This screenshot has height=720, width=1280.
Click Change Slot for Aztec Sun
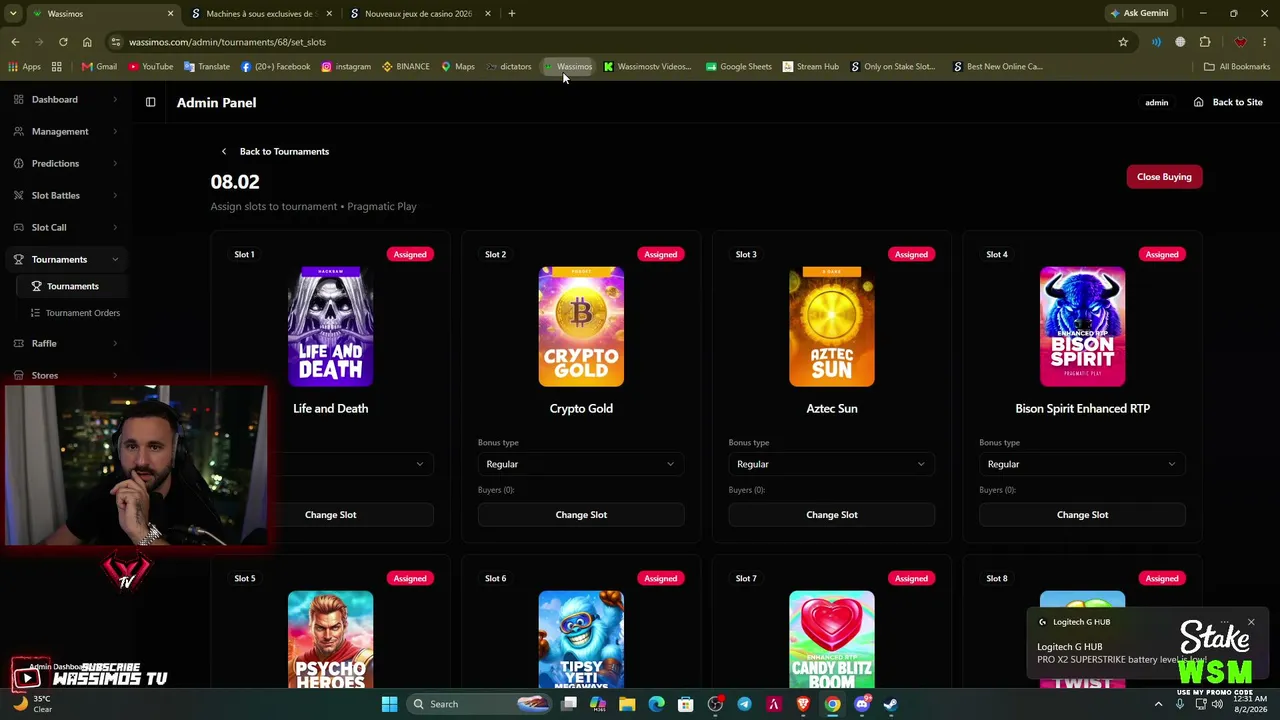[x=832, y=515]
